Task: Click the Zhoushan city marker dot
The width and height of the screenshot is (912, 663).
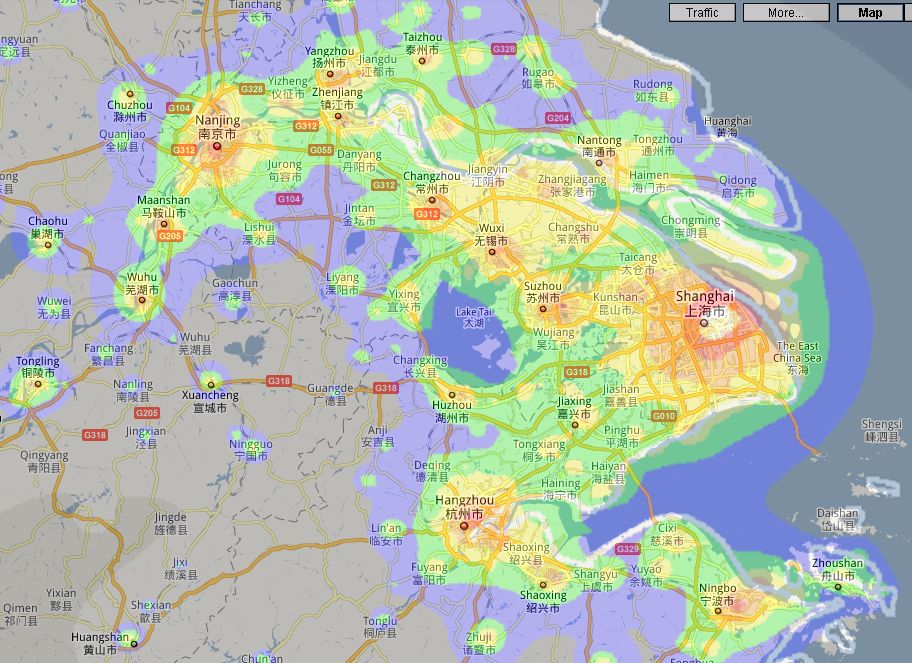Action: click(836, 588)
